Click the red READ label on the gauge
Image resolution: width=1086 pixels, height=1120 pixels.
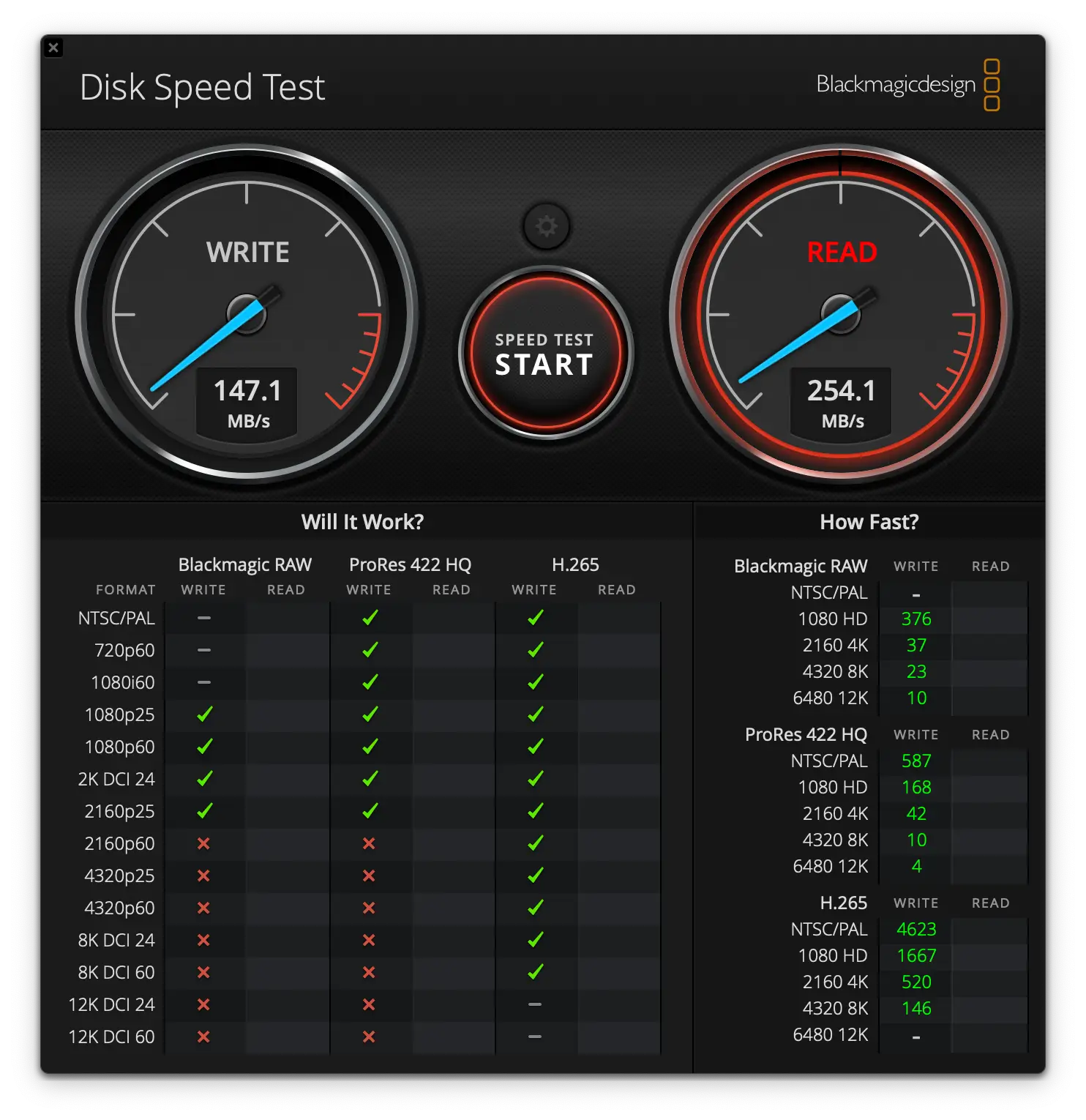click(x=842, y=253)
